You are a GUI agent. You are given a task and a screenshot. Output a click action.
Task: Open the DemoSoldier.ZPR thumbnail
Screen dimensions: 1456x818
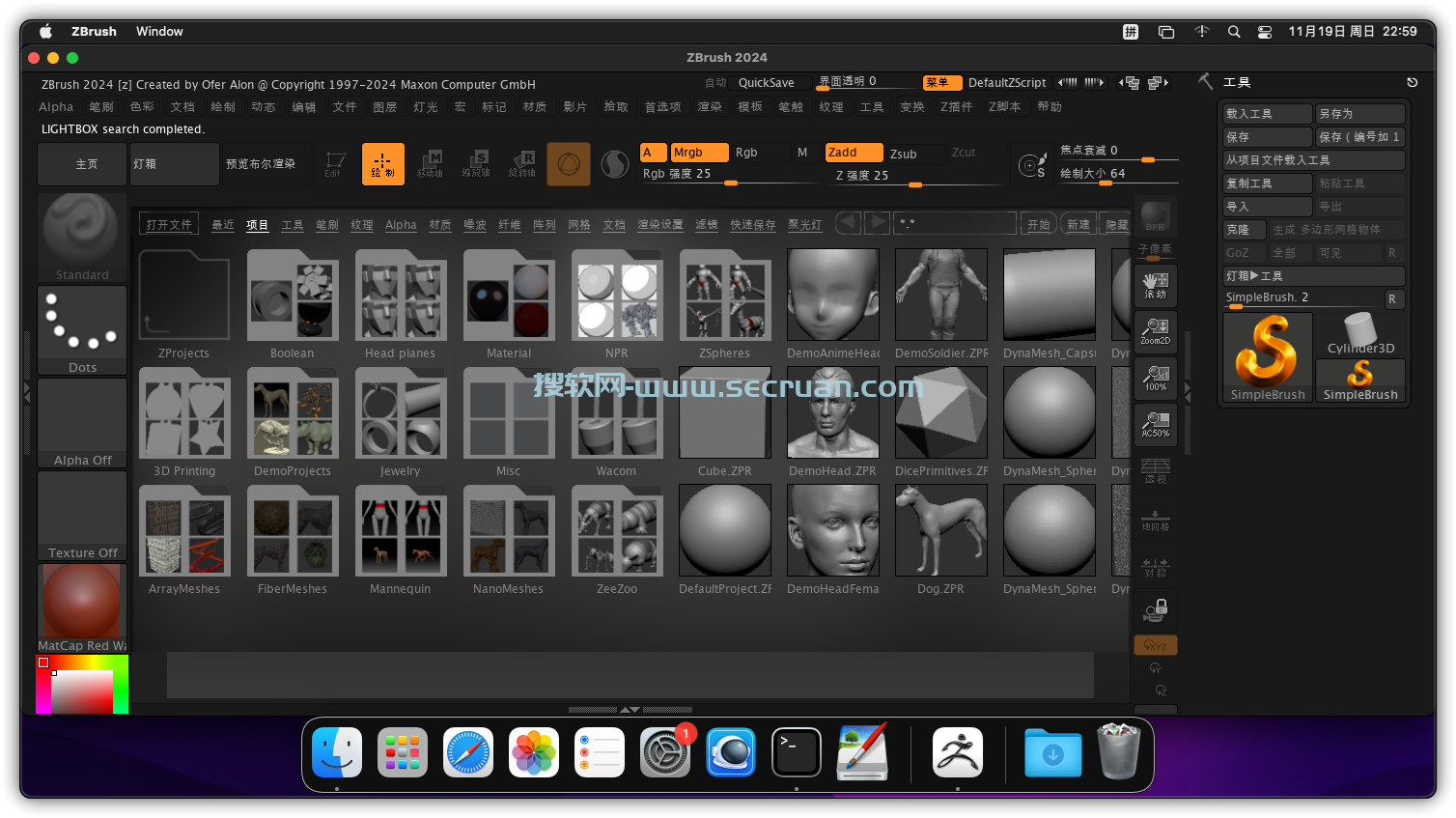[941, 296]
